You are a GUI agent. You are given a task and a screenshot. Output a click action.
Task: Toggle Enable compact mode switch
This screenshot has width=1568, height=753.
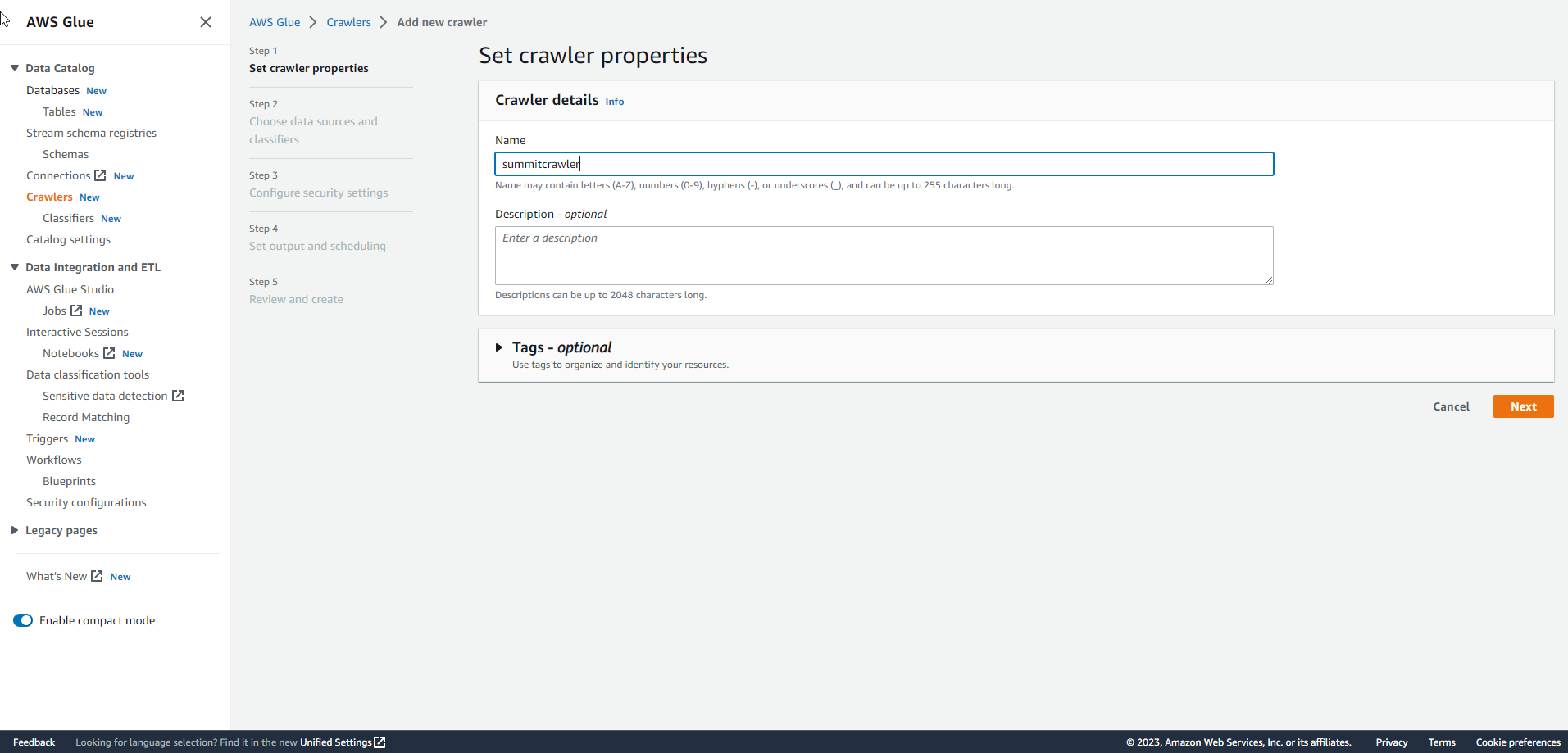tap(23, 620)
